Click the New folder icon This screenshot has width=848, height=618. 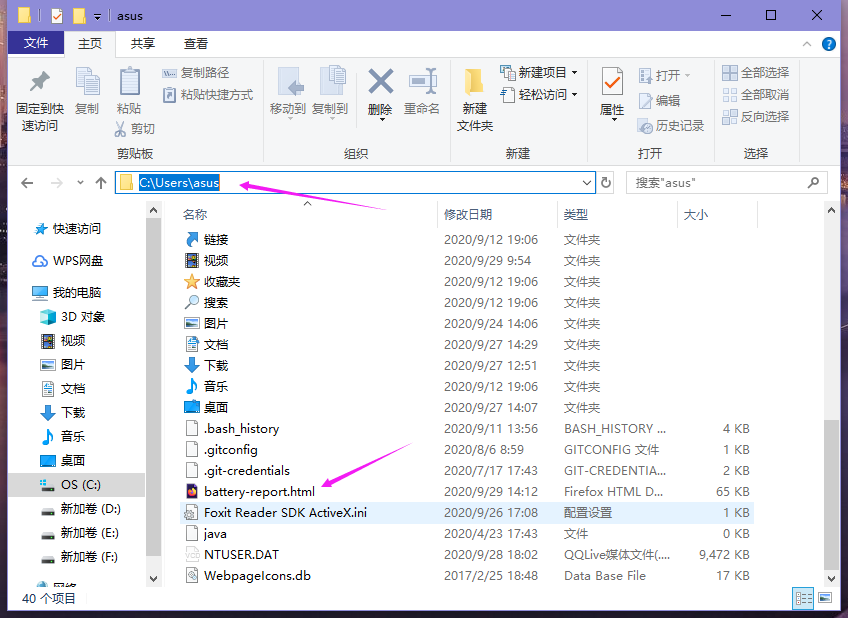tap(474, 82)
